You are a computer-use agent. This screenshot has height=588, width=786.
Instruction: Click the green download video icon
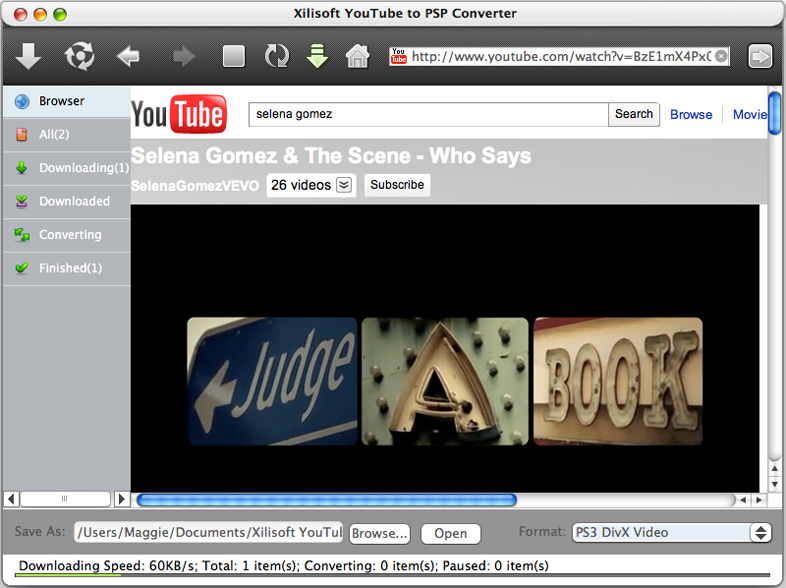pyautogui.click(x=317, y=56)
